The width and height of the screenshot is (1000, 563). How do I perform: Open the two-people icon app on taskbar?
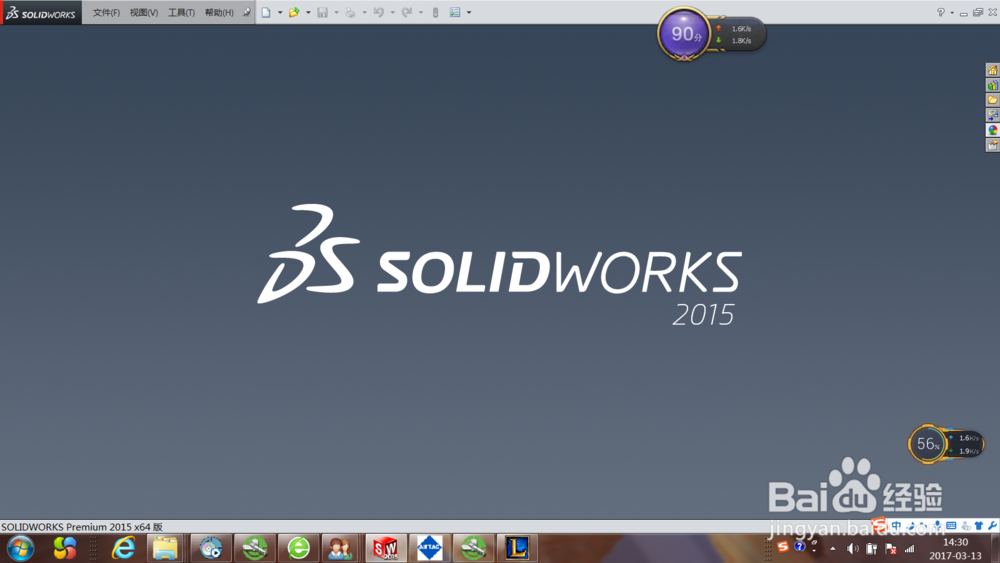pos(341,548)
